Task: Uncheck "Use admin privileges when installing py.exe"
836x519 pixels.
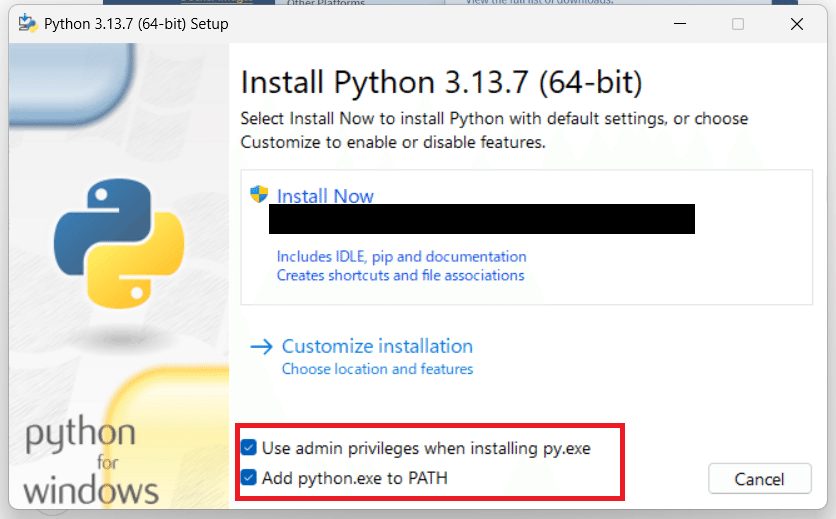Action: pyautogui.click(x=249, y=448)
